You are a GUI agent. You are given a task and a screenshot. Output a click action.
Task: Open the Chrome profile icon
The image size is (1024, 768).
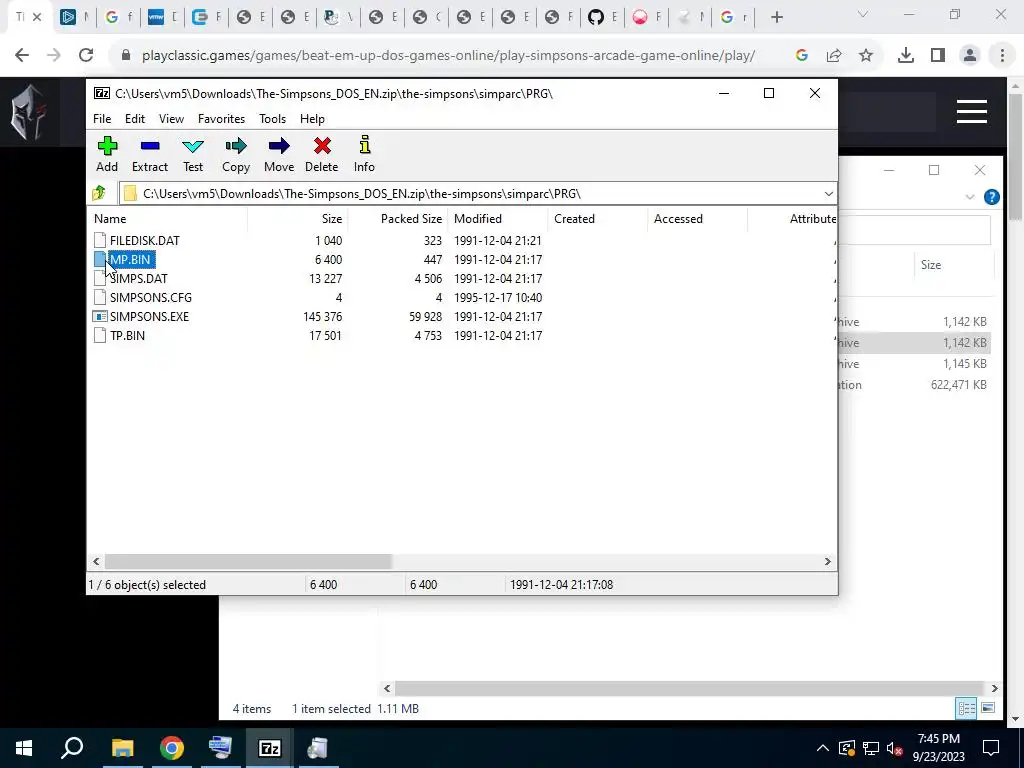click(970, 56)
